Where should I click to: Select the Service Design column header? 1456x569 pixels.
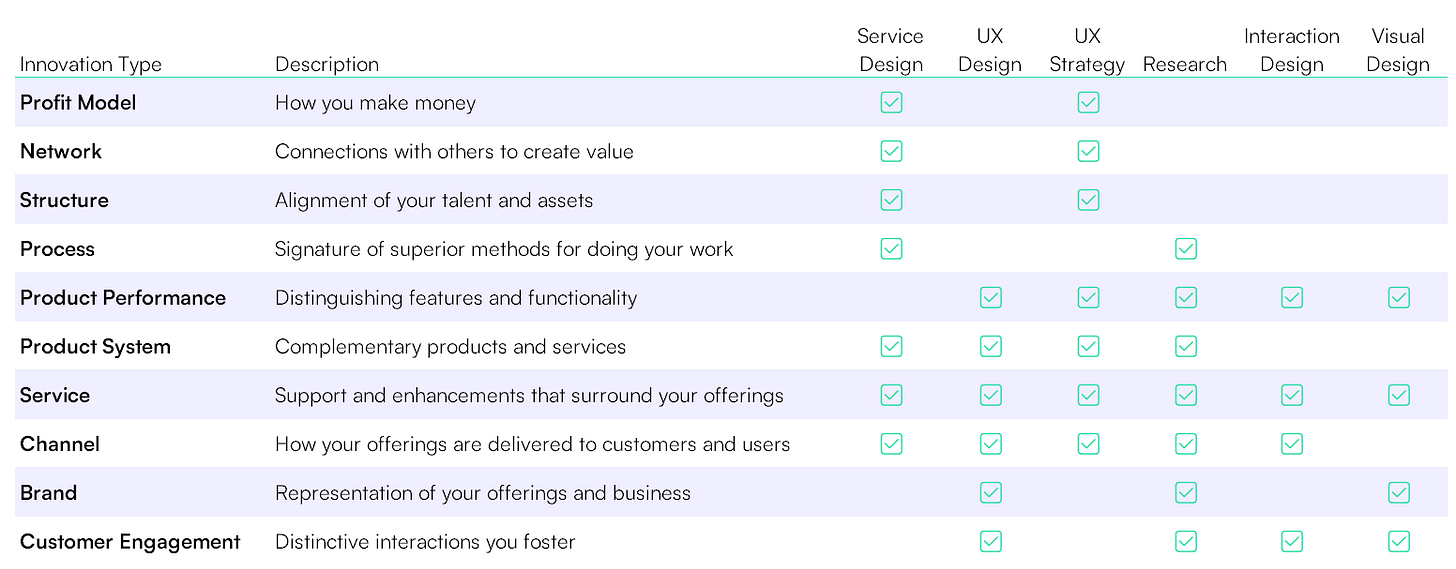coord(890,50)
